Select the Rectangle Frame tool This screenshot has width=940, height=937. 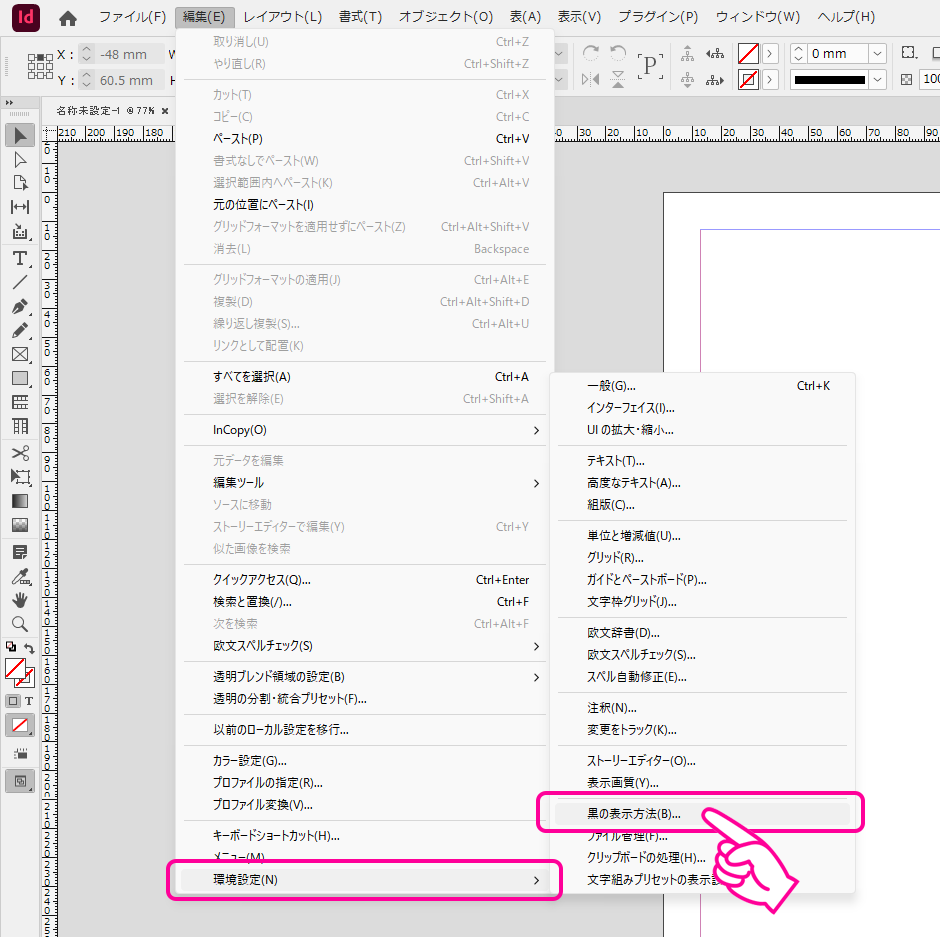coord(20,354)
